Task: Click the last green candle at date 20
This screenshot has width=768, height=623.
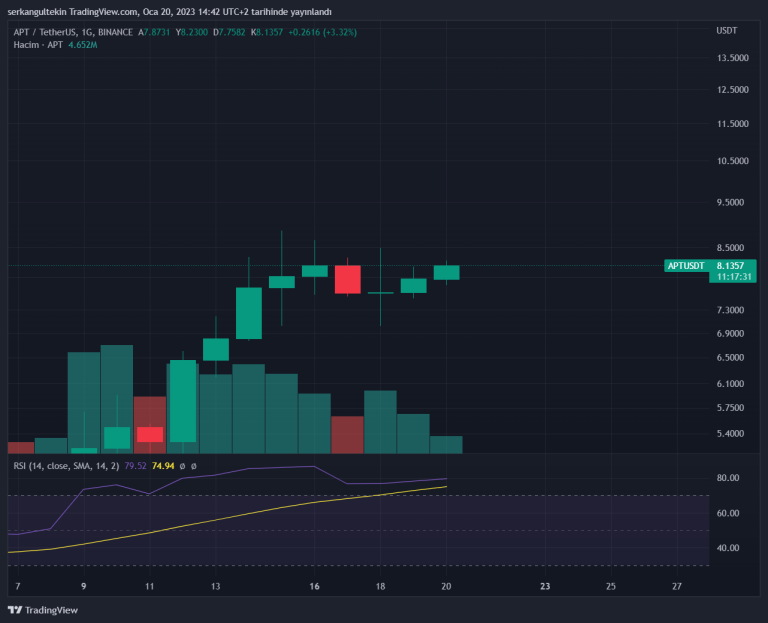Action: (x=446, y=272)
